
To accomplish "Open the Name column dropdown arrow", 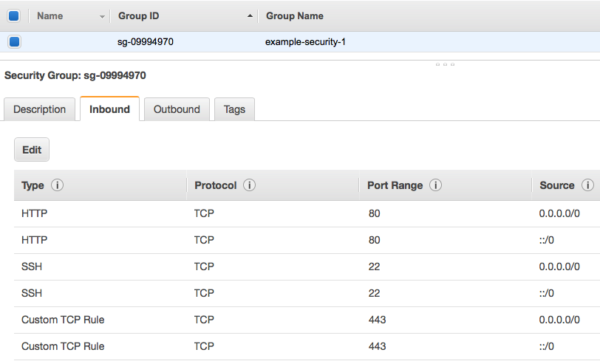I will click(102, 16).
